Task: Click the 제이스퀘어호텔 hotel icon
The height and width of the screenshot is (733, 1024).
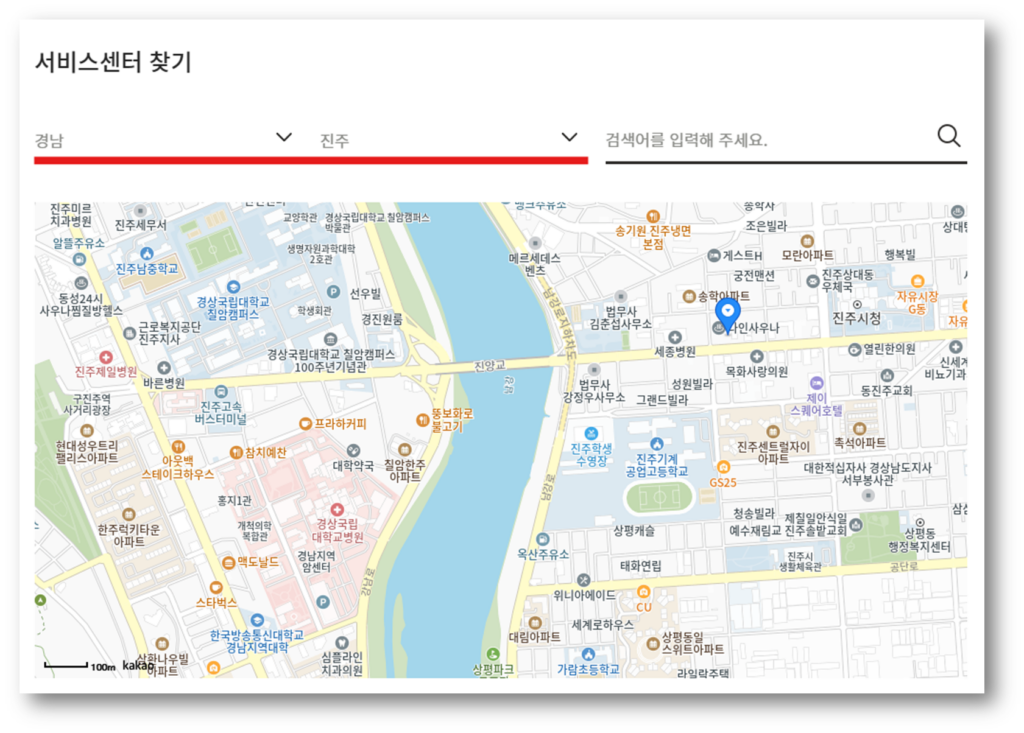Action: [816, 383]
